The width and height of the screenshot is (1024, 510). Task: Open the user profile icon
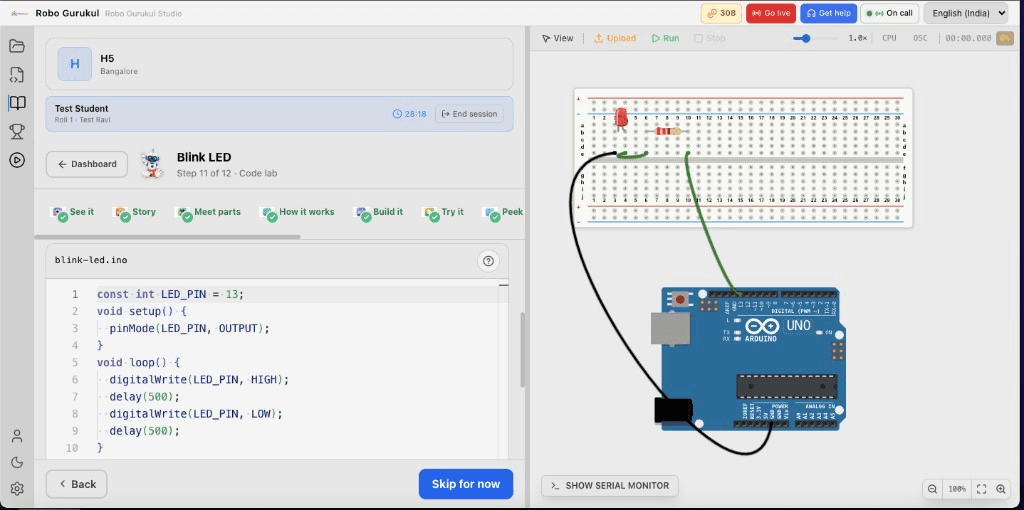point(17,436)
